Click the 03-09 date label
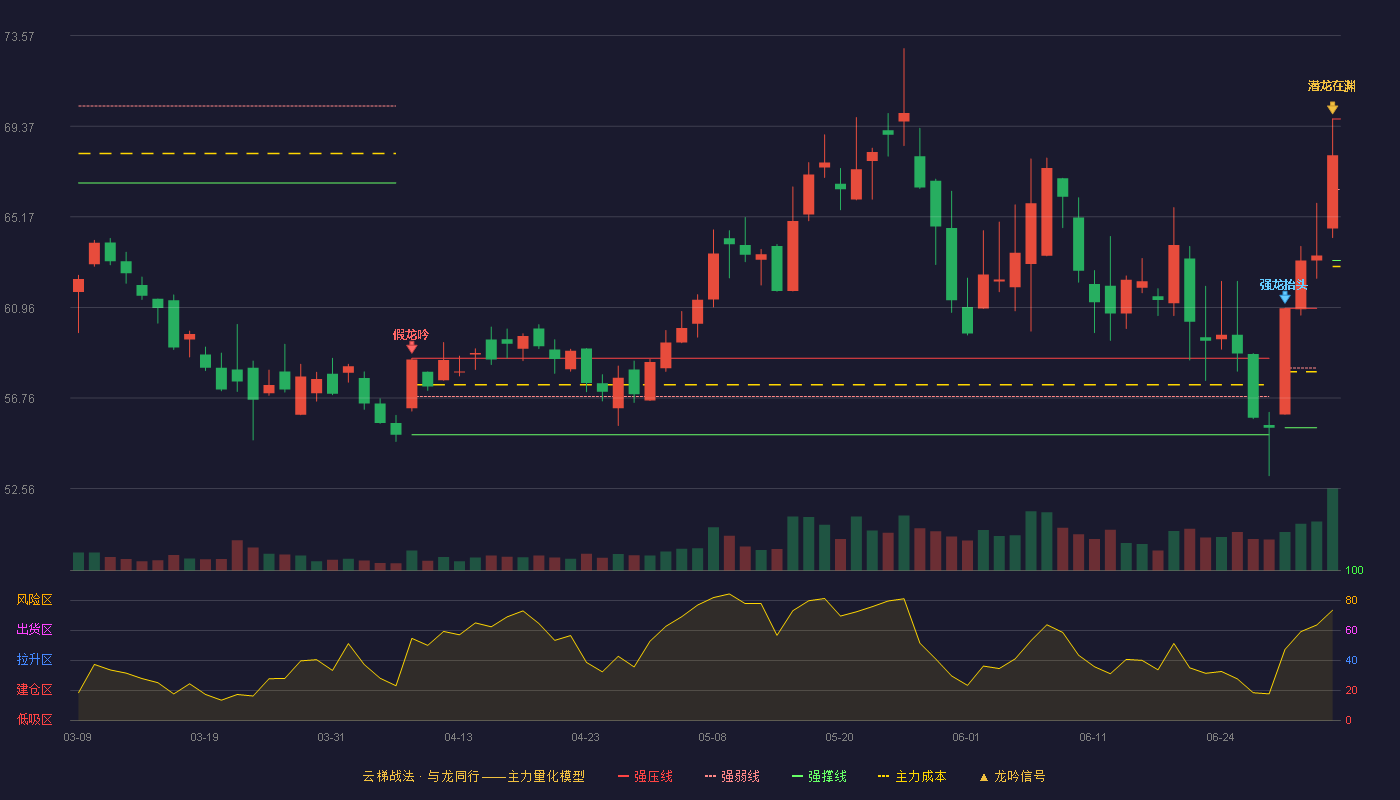 pyautogui.click(x=78, y=737)
